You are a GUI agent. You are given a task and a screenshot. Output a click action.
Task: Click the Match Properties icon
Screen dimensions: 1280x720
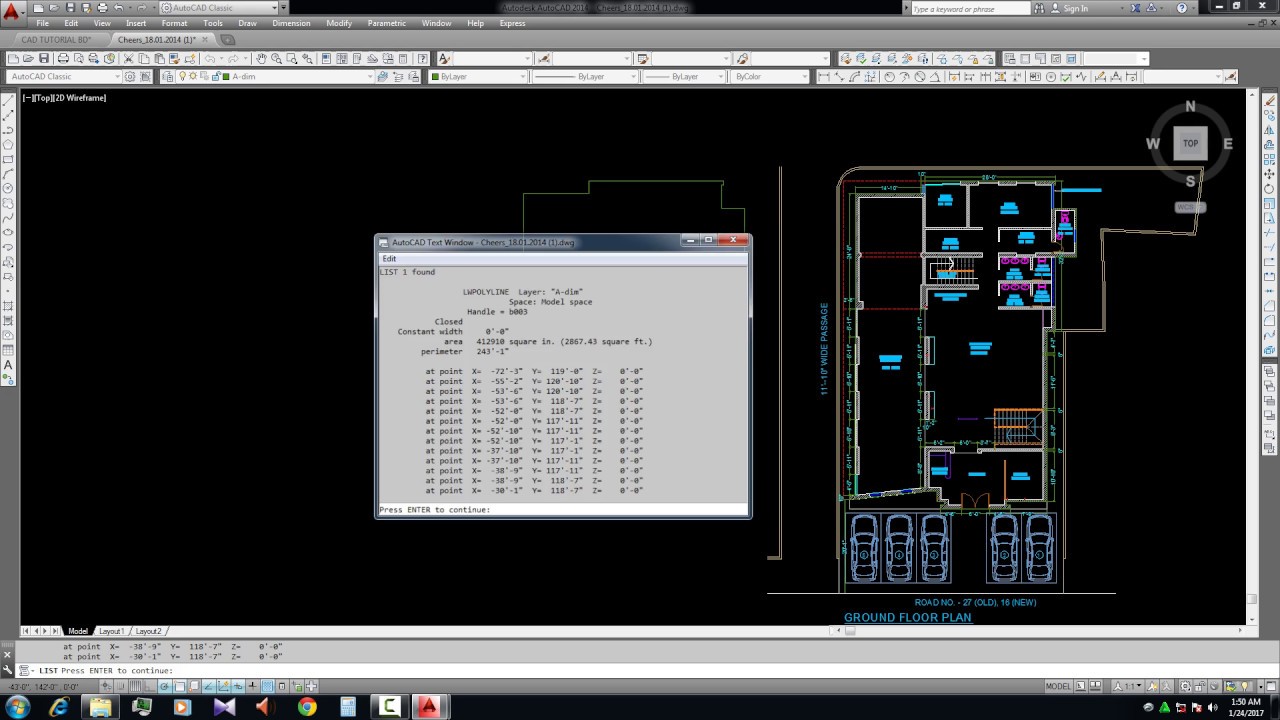[x=174, y=58]
